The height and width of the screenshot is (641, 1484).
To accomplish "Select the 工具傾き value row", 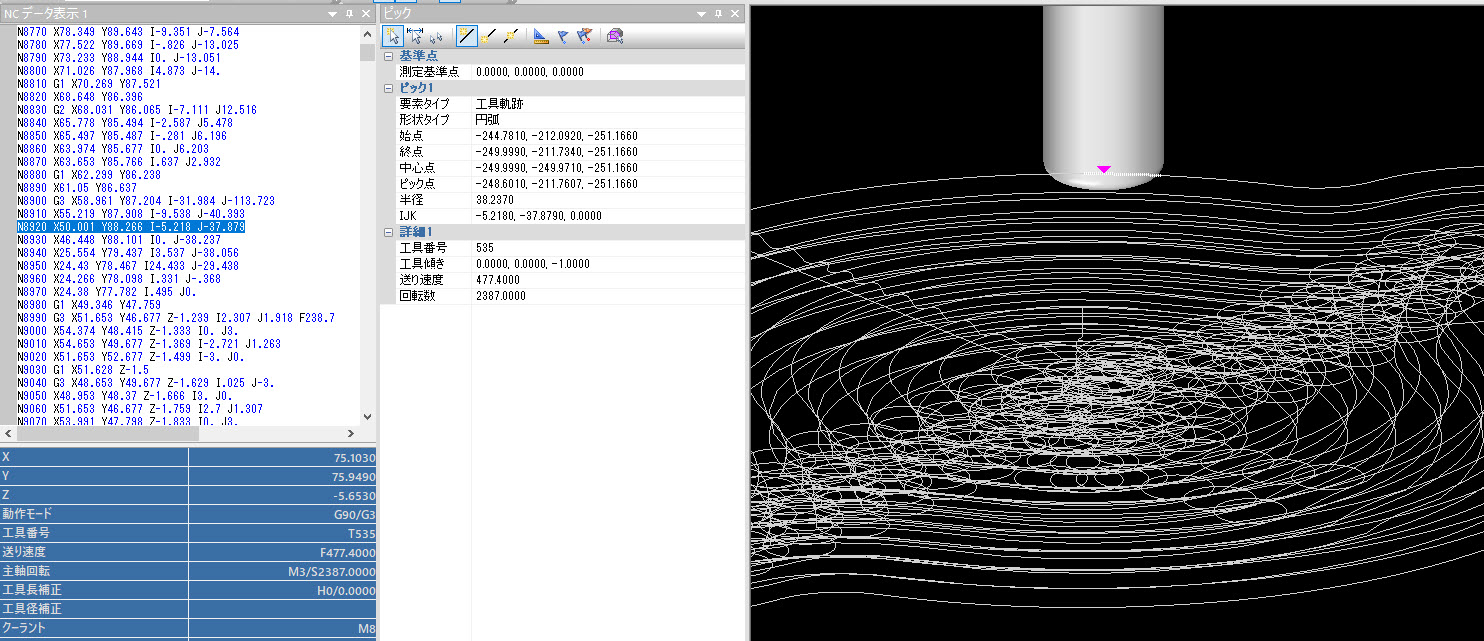I will (570, 264).
